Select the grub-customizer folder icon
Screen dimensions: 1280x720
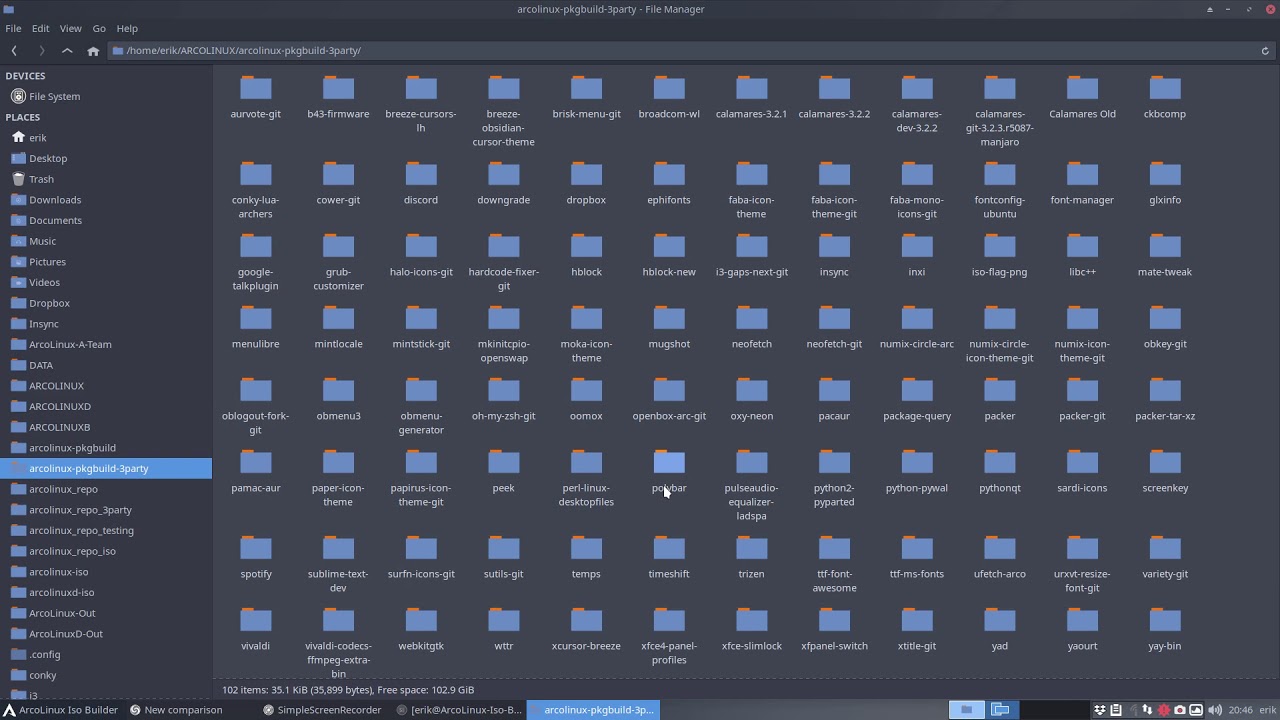pos(338,246)
